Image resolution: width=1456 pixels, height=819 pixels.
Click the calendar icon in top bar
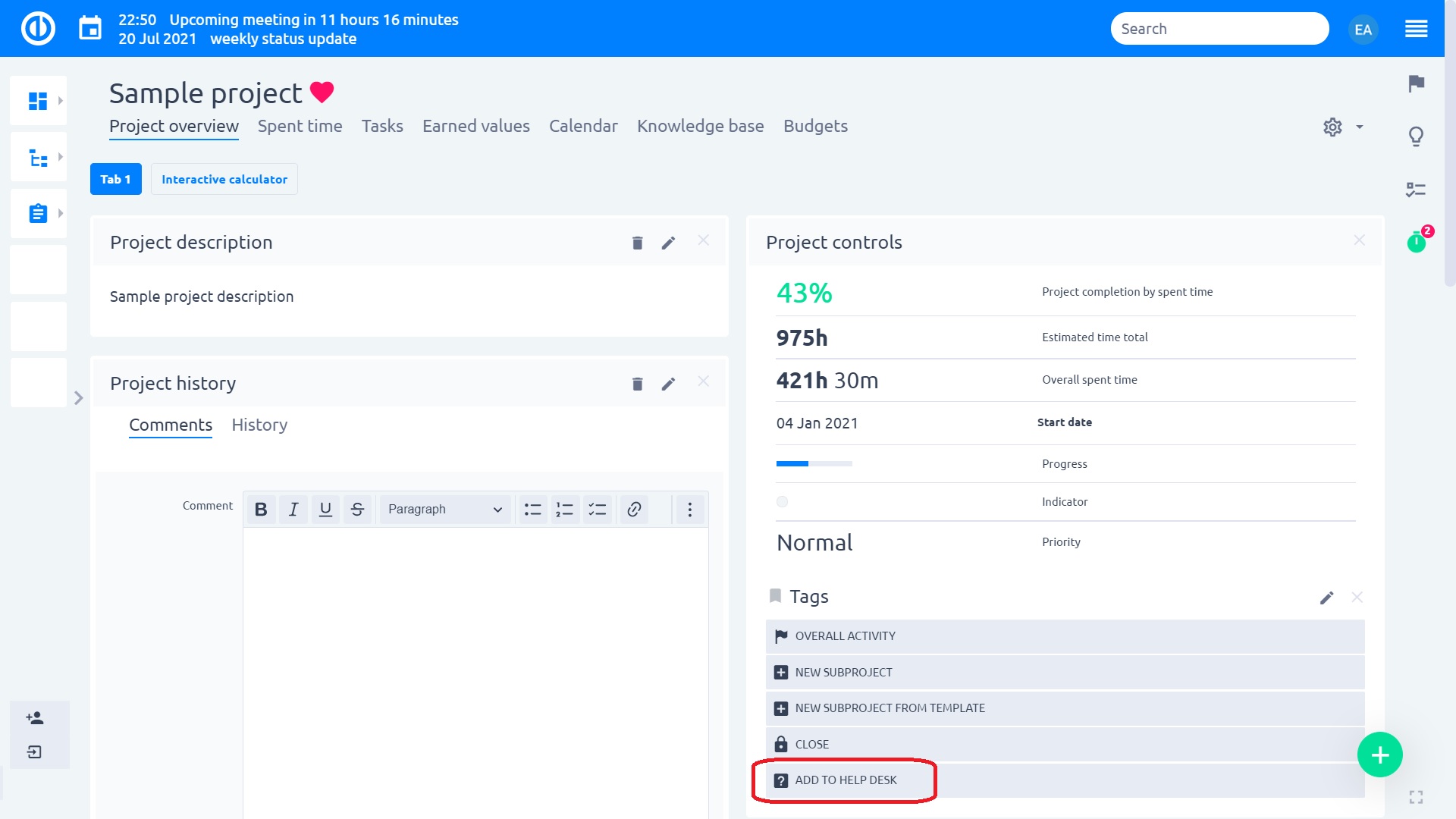(90, 29)
